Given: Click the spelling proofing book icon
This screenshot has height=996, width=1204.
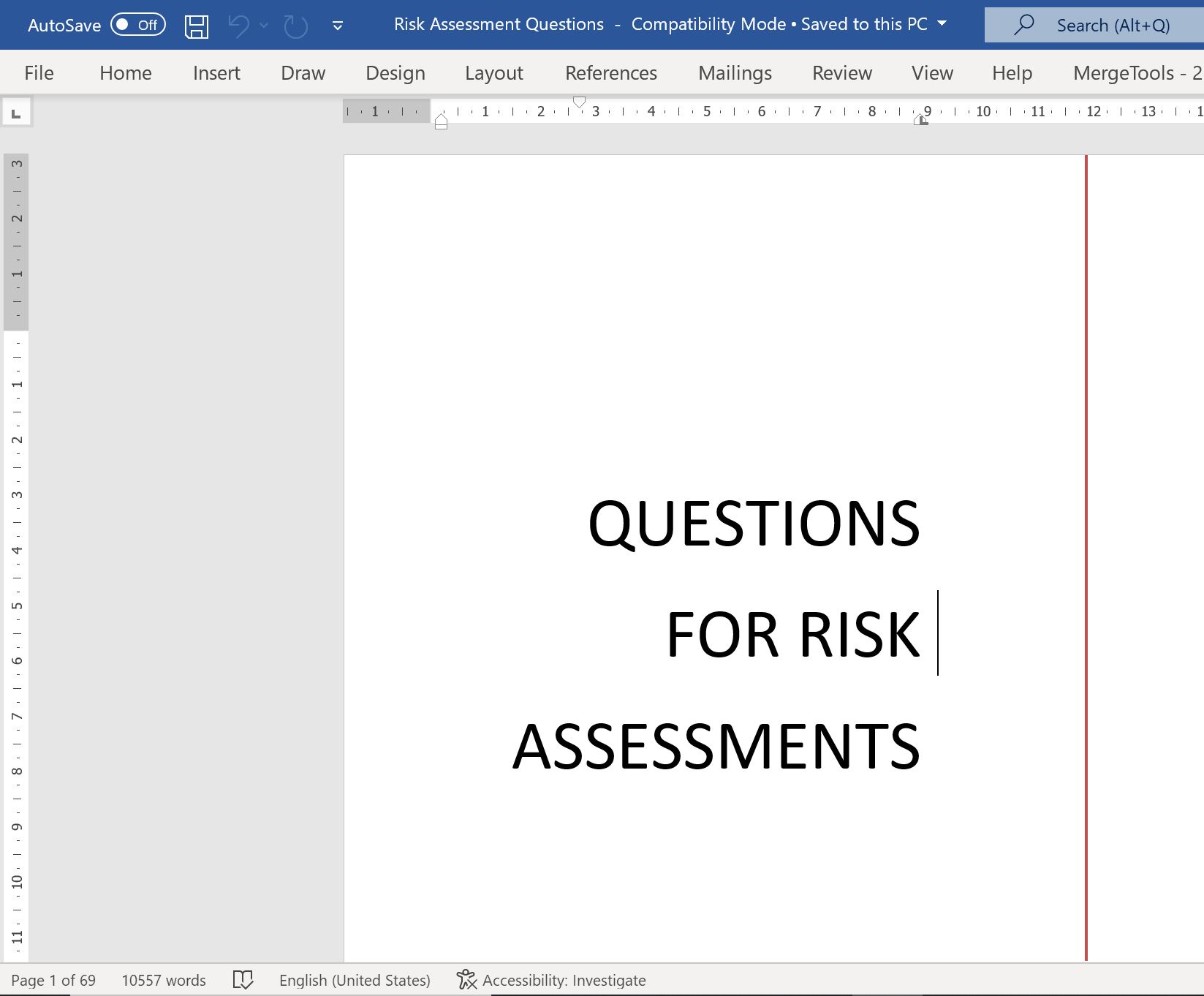Looking at the screenshot, I should [x=243, y=980].
